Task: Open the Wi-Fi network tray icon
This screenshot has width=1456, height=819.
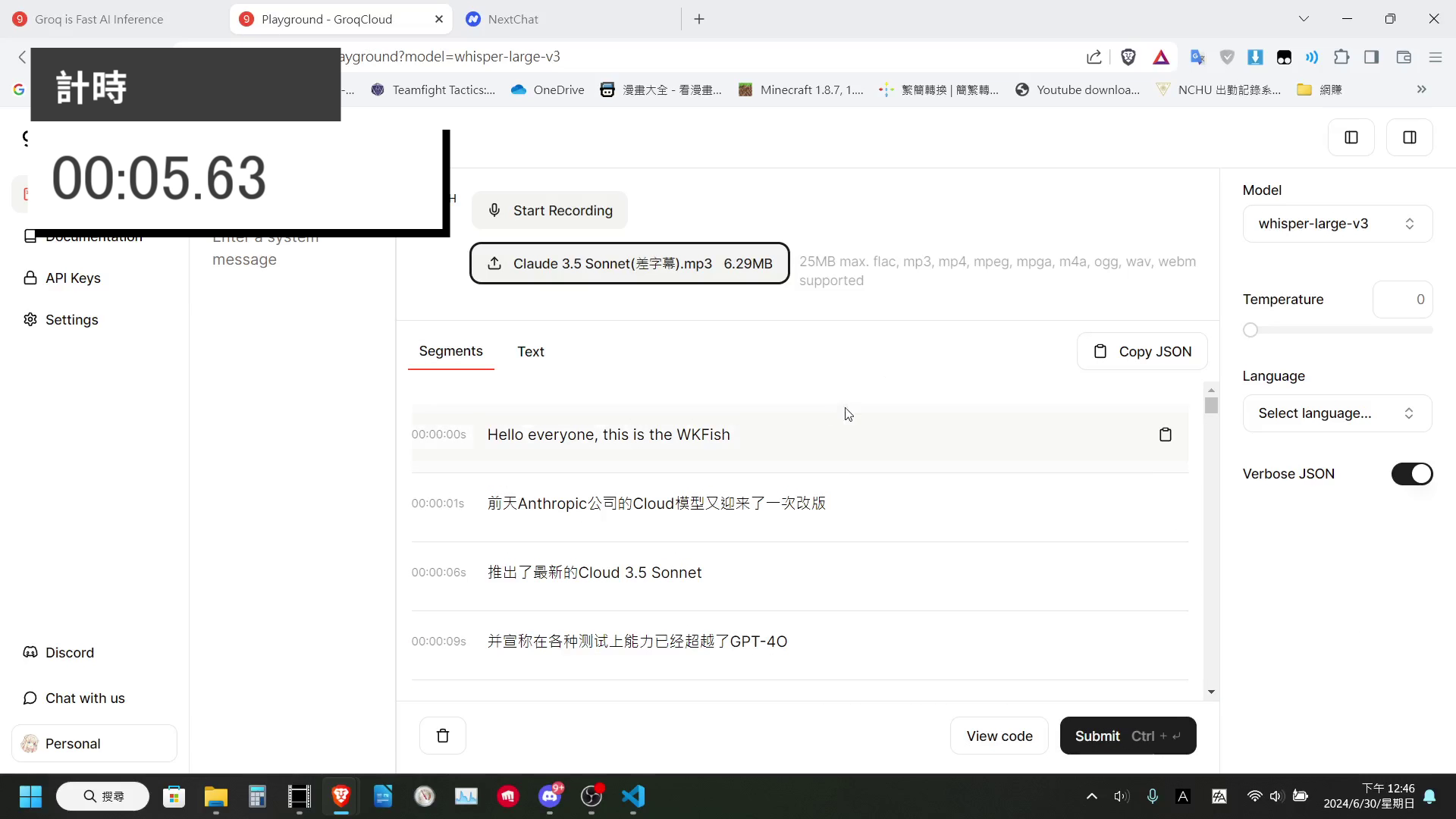Action: point(1254,796)
